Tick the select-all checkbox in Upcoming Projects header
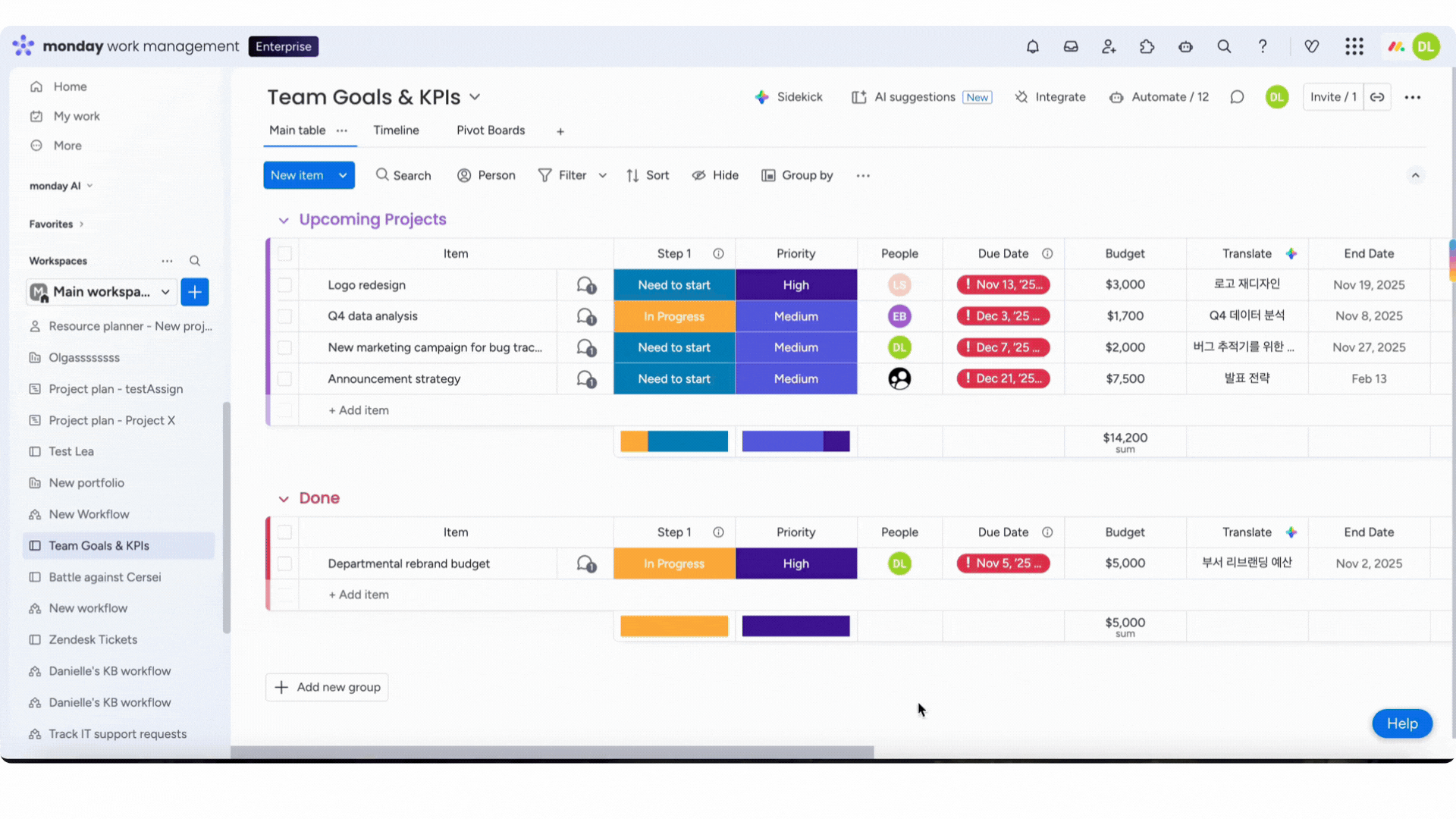The height and width of the screenshot is (819, 1456). tap(284, 254)
